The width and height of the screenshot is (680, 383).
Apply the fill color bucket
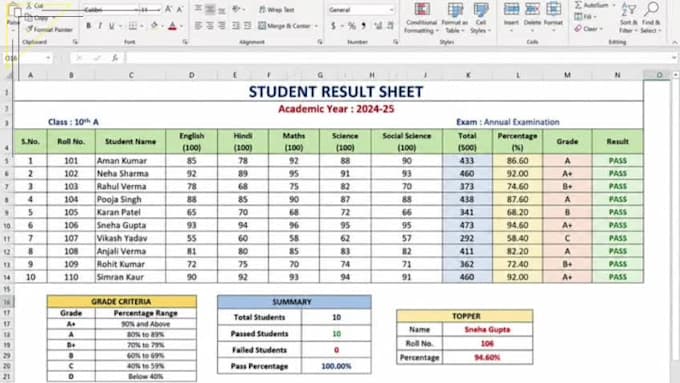154,26
